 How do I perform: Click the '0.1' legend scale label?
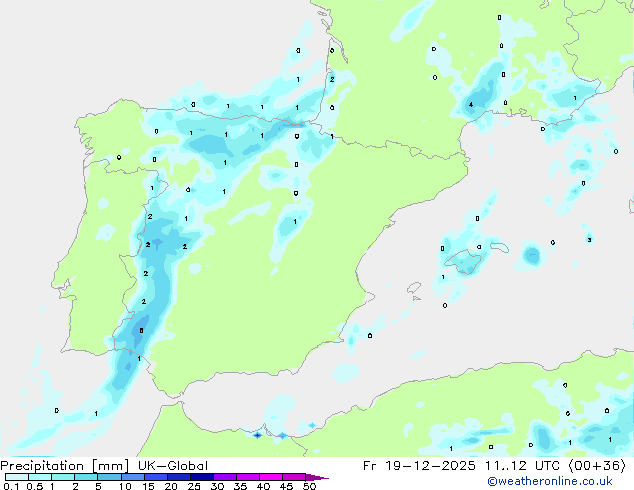point(11,486)
